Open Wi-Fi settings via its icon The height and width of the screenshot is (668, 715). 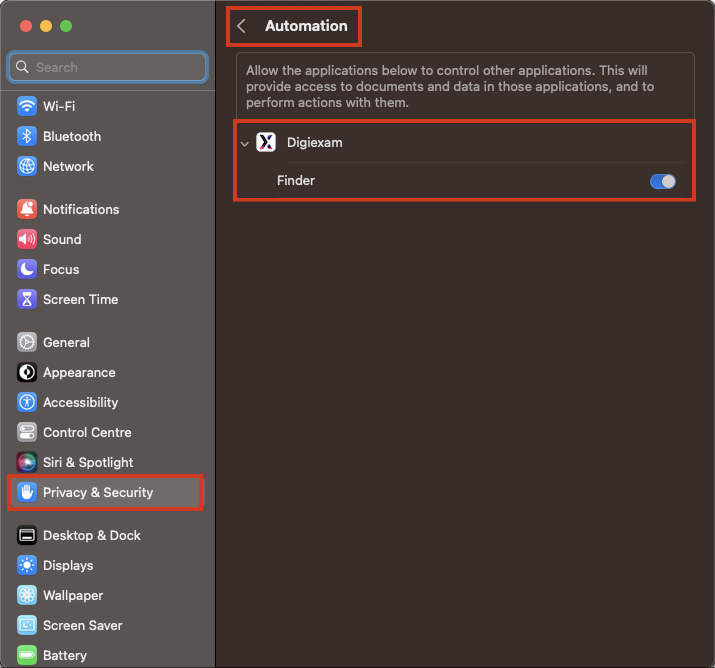pyautogui.click(x=27, y=106)
